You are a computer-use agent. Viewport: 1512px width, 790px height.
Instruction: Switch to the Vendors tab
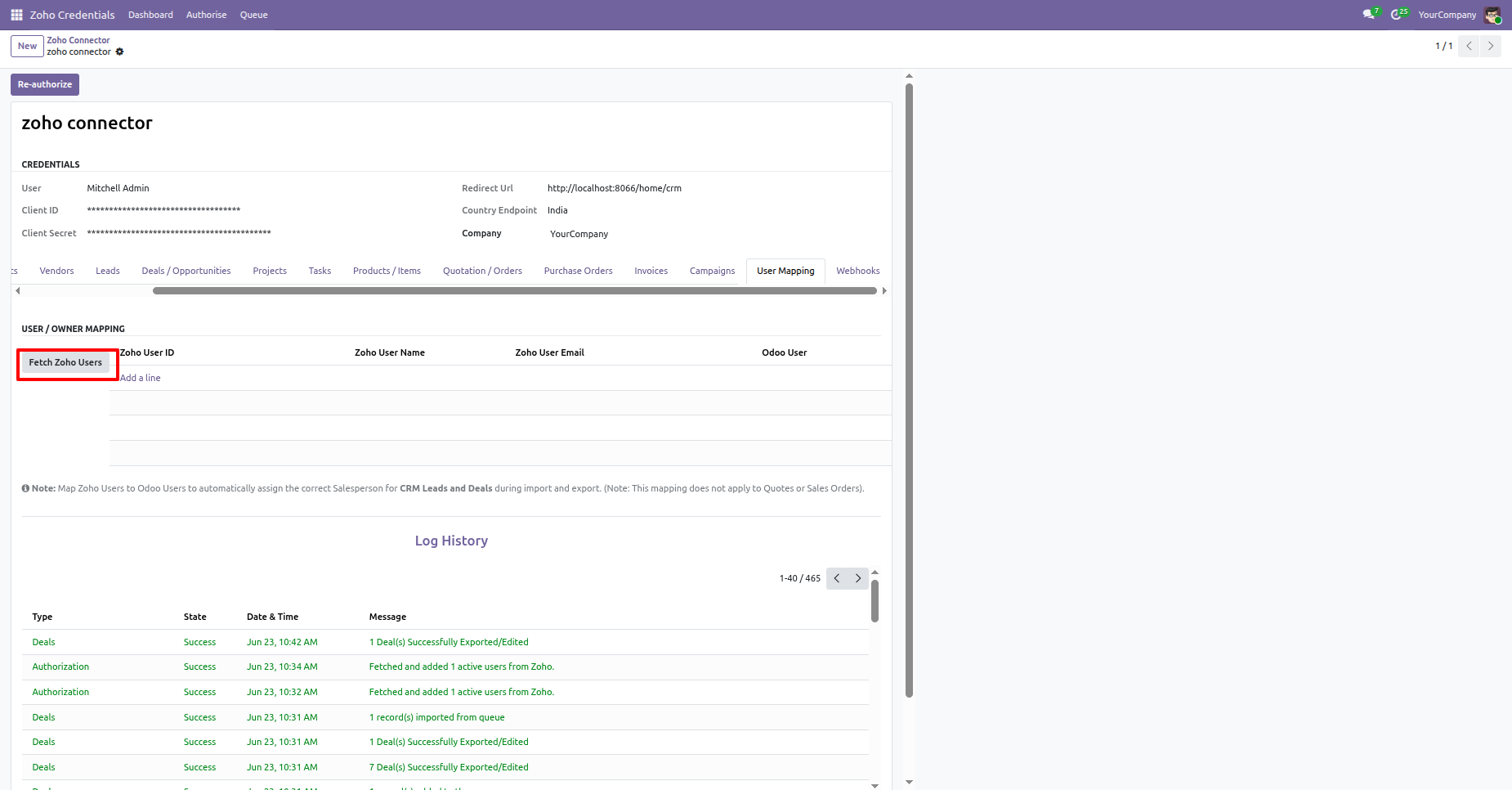pyautogui.click(x=56, y=271)
